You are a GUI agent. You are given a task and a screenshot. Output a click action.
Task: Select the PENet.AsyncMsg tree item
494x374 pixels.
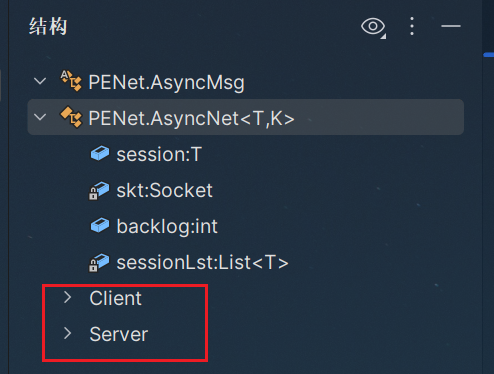[x=166, y=82]
